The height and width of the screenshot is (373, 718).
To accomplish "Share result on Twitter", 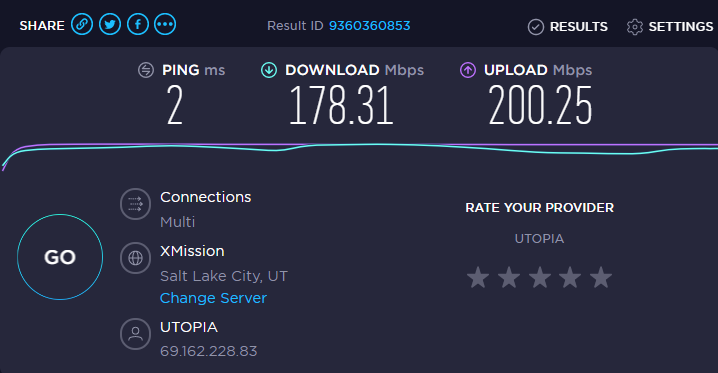I will tap(110, 24).
